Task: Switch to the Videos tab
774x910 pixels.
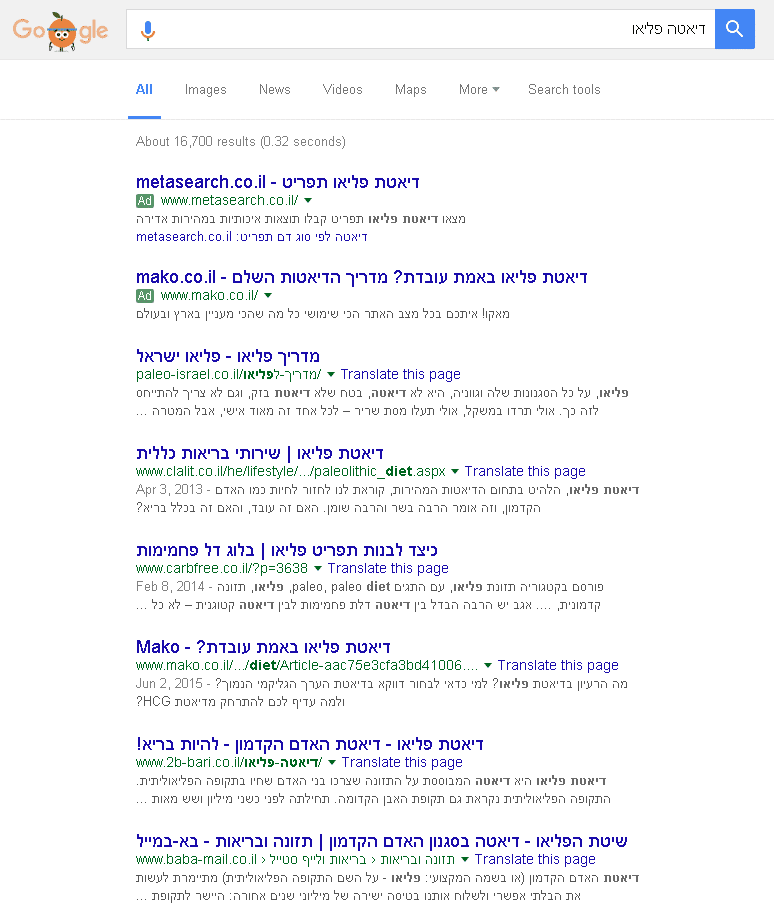Action: tap(342, 89)
